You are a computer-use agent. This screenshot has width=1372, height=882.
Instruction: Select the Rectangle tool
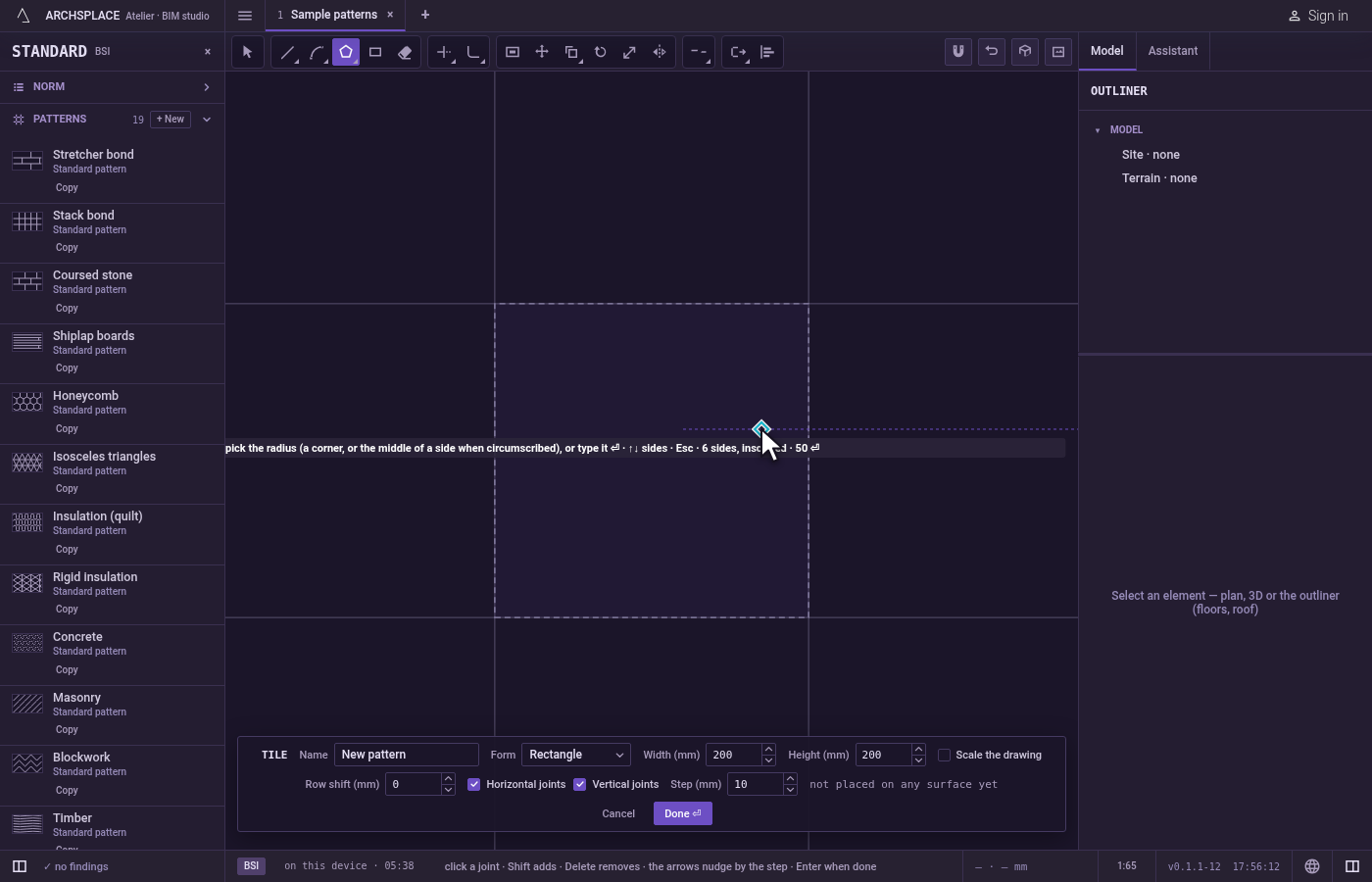click(375, 52)
